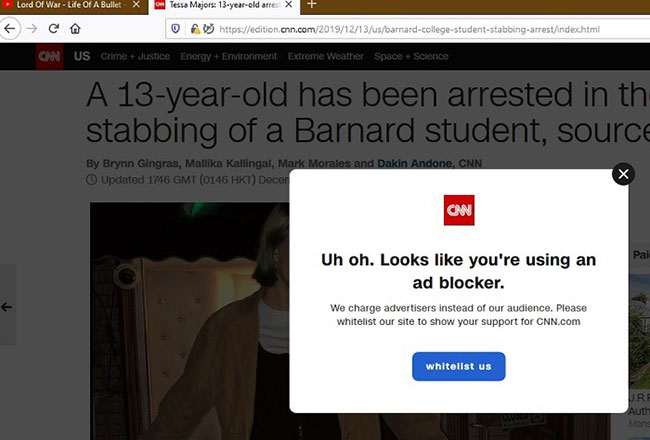Go back with the browser back arrow
Image resolution: width=650 pixels, height=440 pixels.
(x=10, y=29)
